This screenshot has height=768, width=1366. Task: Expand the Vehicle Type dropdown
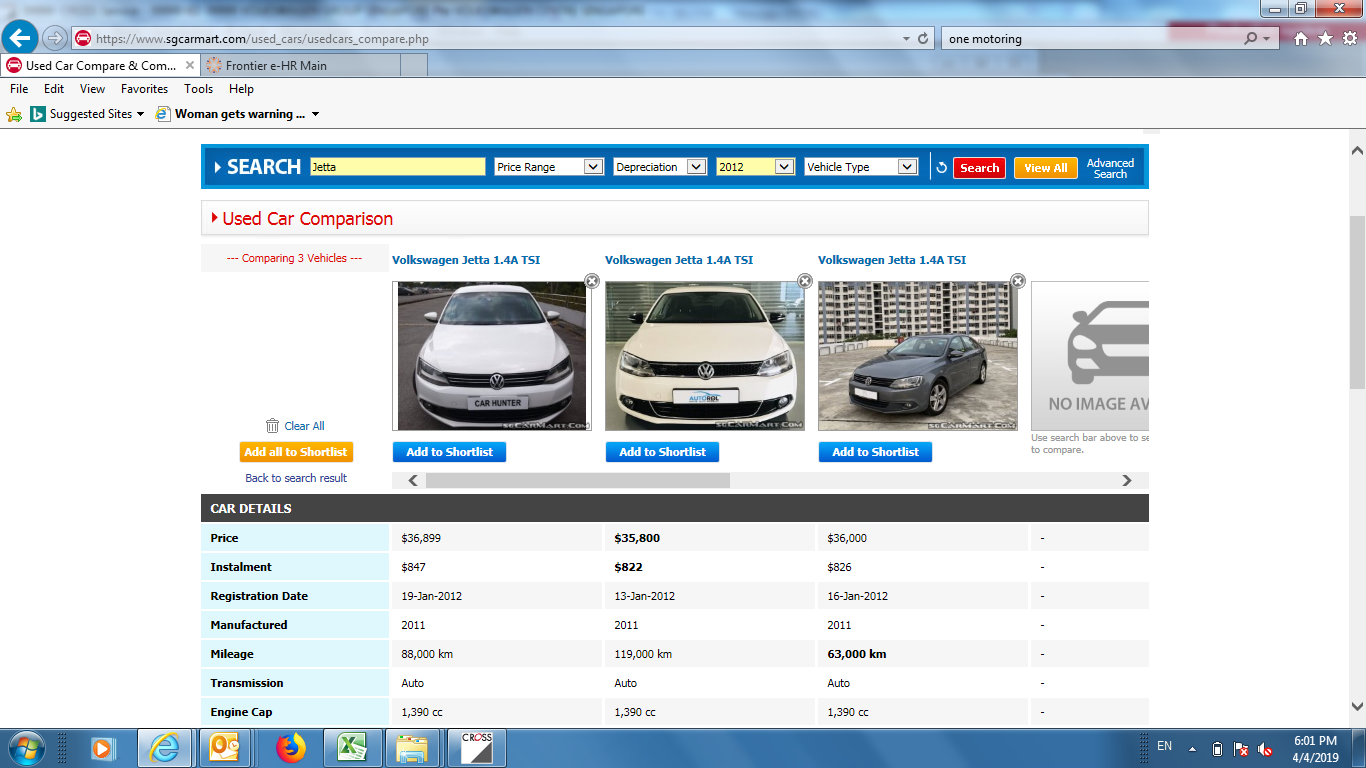point(861,167)
